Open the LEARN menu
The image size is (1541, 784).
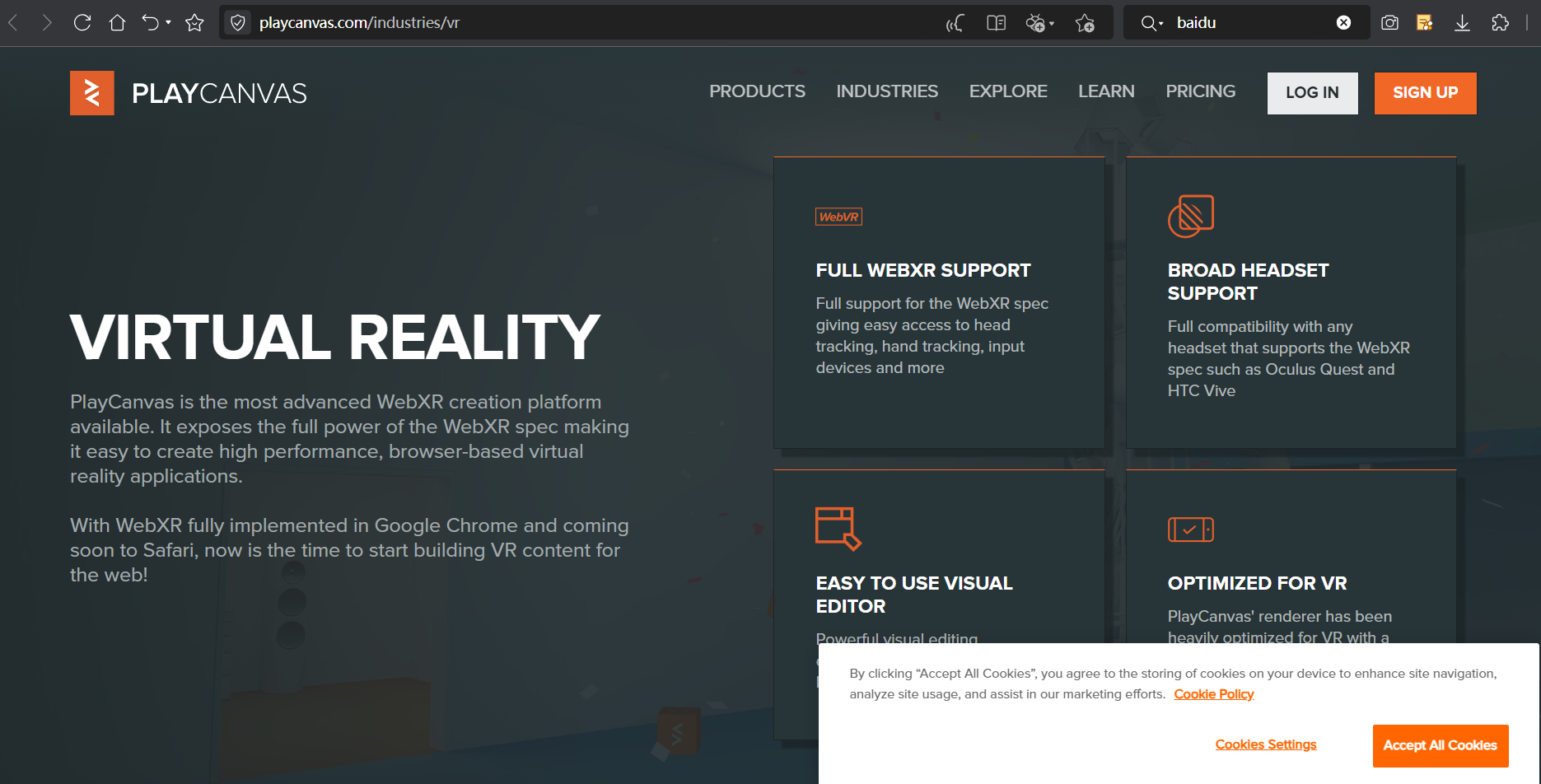(x=1107, y=91)
